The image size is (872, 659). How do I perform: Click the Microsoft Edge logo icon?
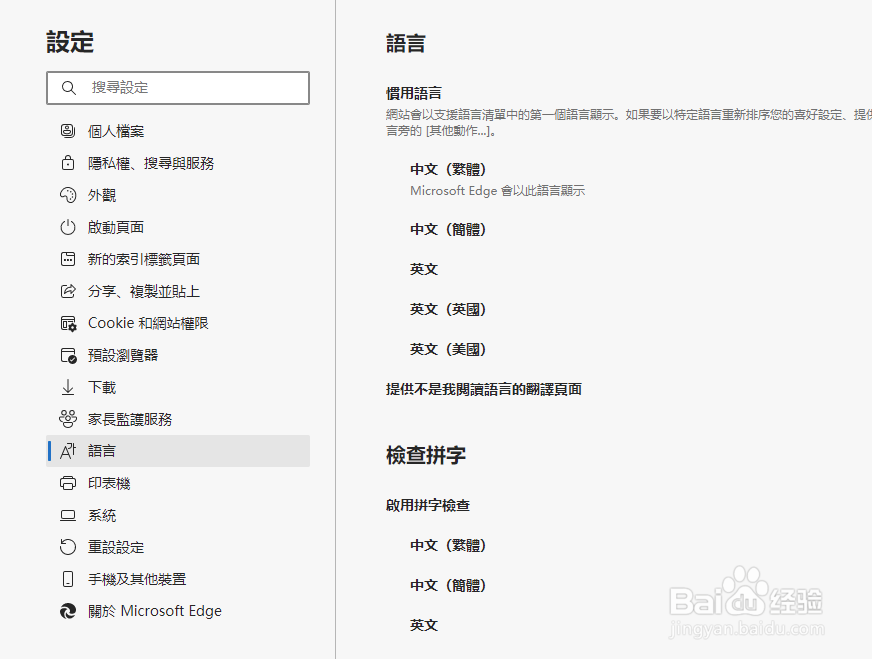(x=68, y=611)
